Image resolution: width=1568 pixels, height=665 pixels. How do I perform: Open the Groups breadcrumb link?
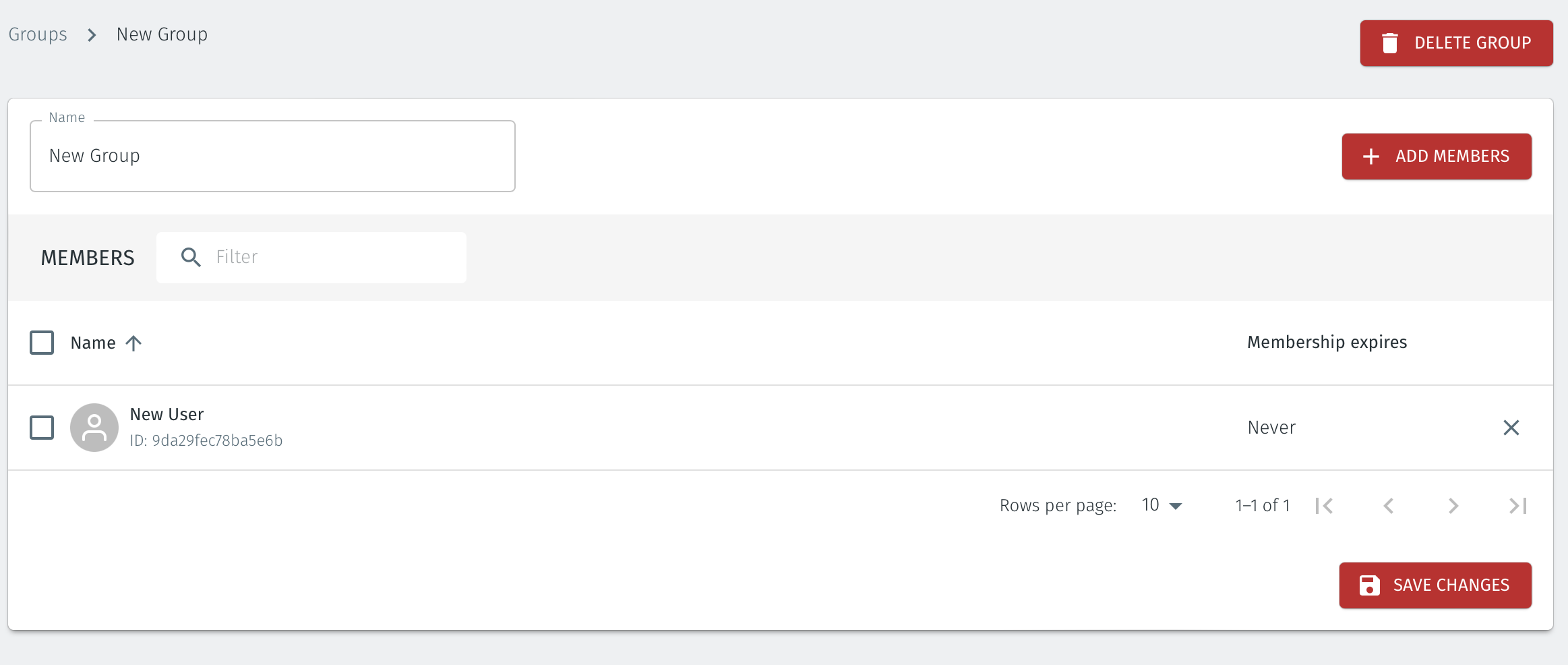37,34
